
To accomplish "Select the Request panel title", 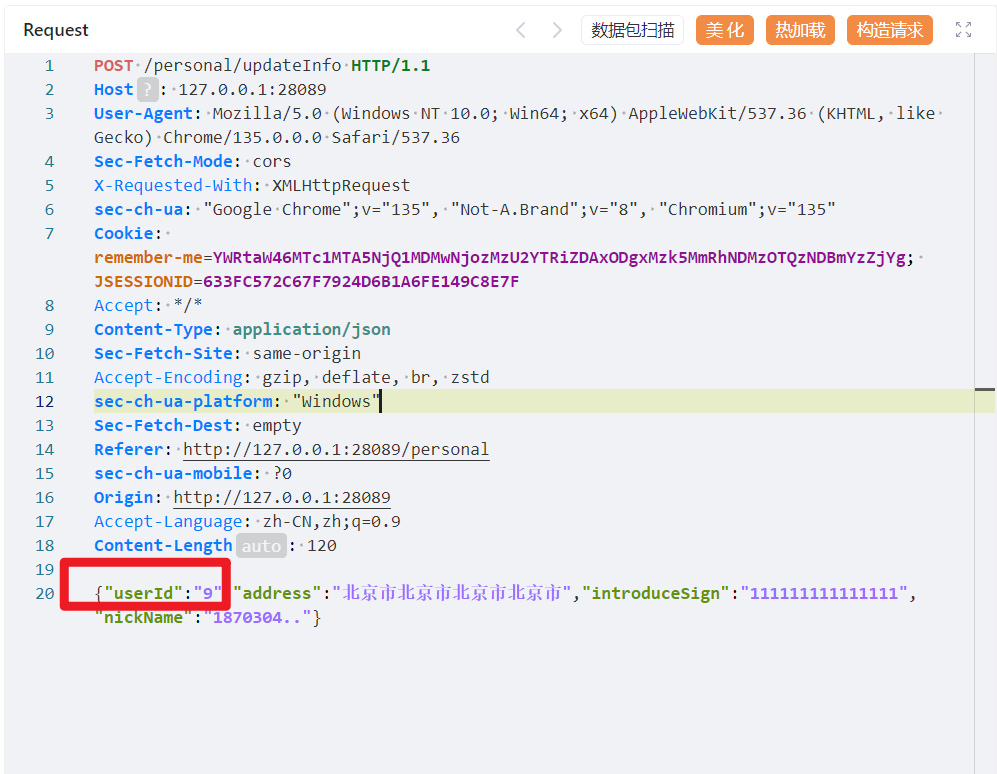I will 56,30.
